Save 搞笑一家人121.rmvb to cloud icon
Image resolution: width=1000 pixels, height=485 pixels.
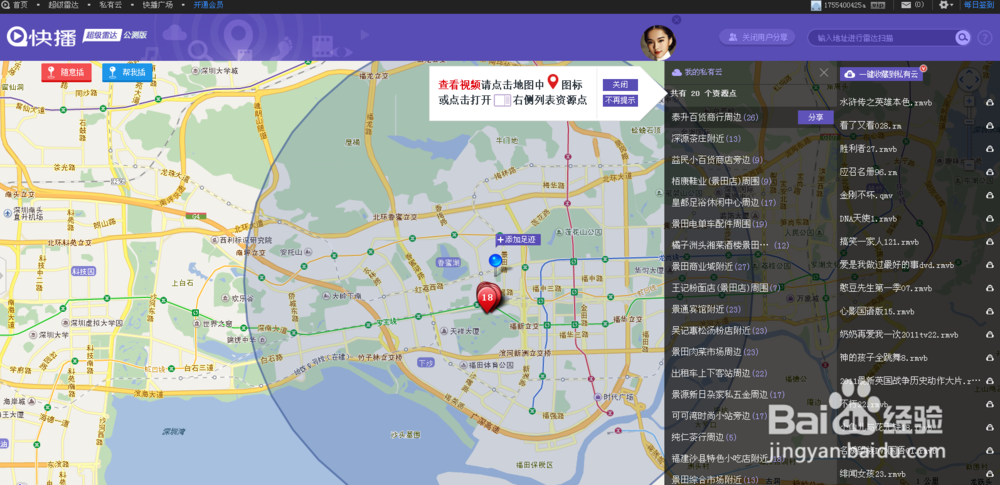990,242
